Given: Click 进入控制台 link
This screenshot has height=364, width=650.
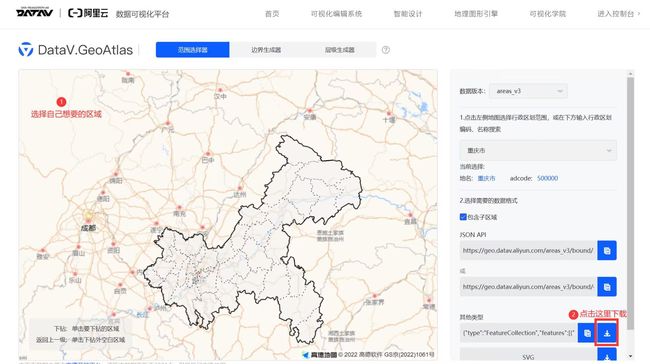Looking at the screenshot, I should [x=618, y=14].
